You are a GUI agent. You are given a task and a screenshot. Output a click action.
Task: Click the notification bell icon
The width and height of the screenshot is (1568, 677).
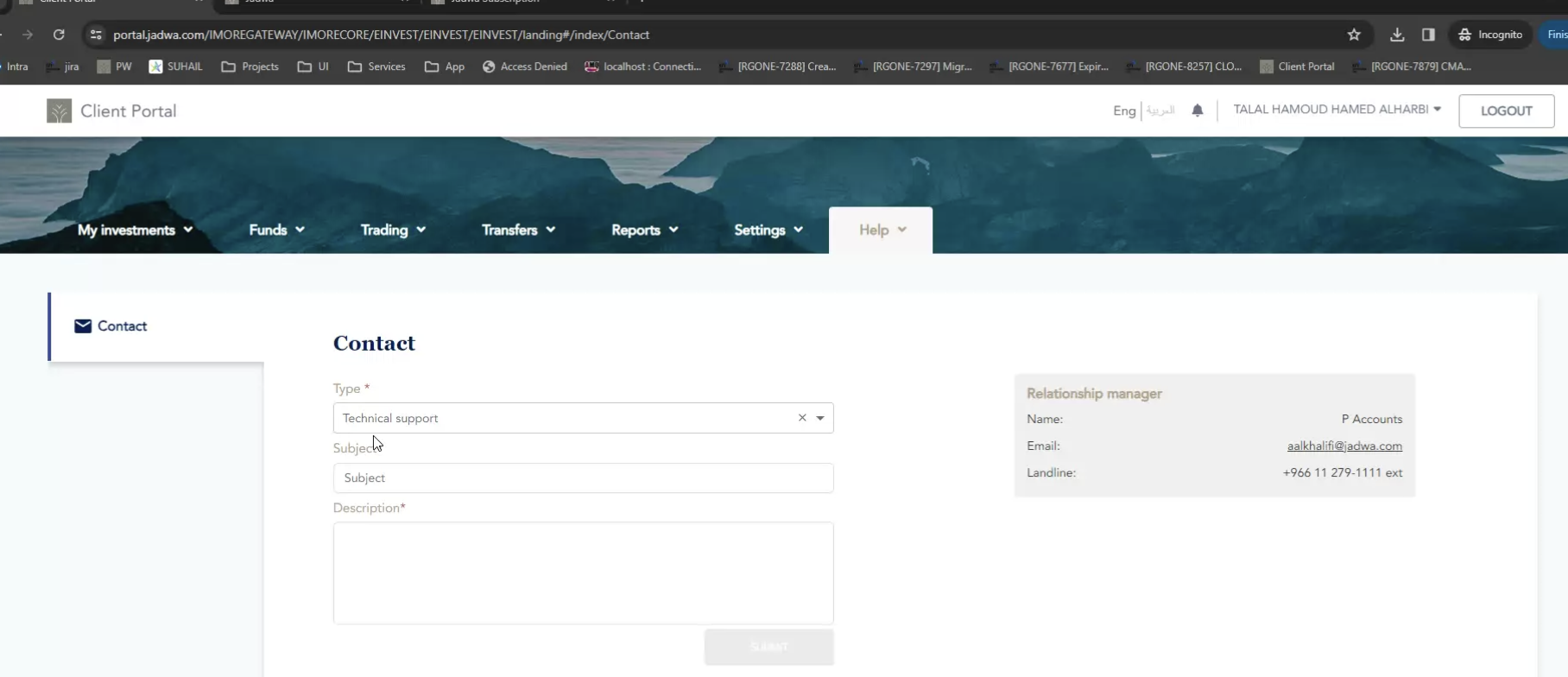1197,111
